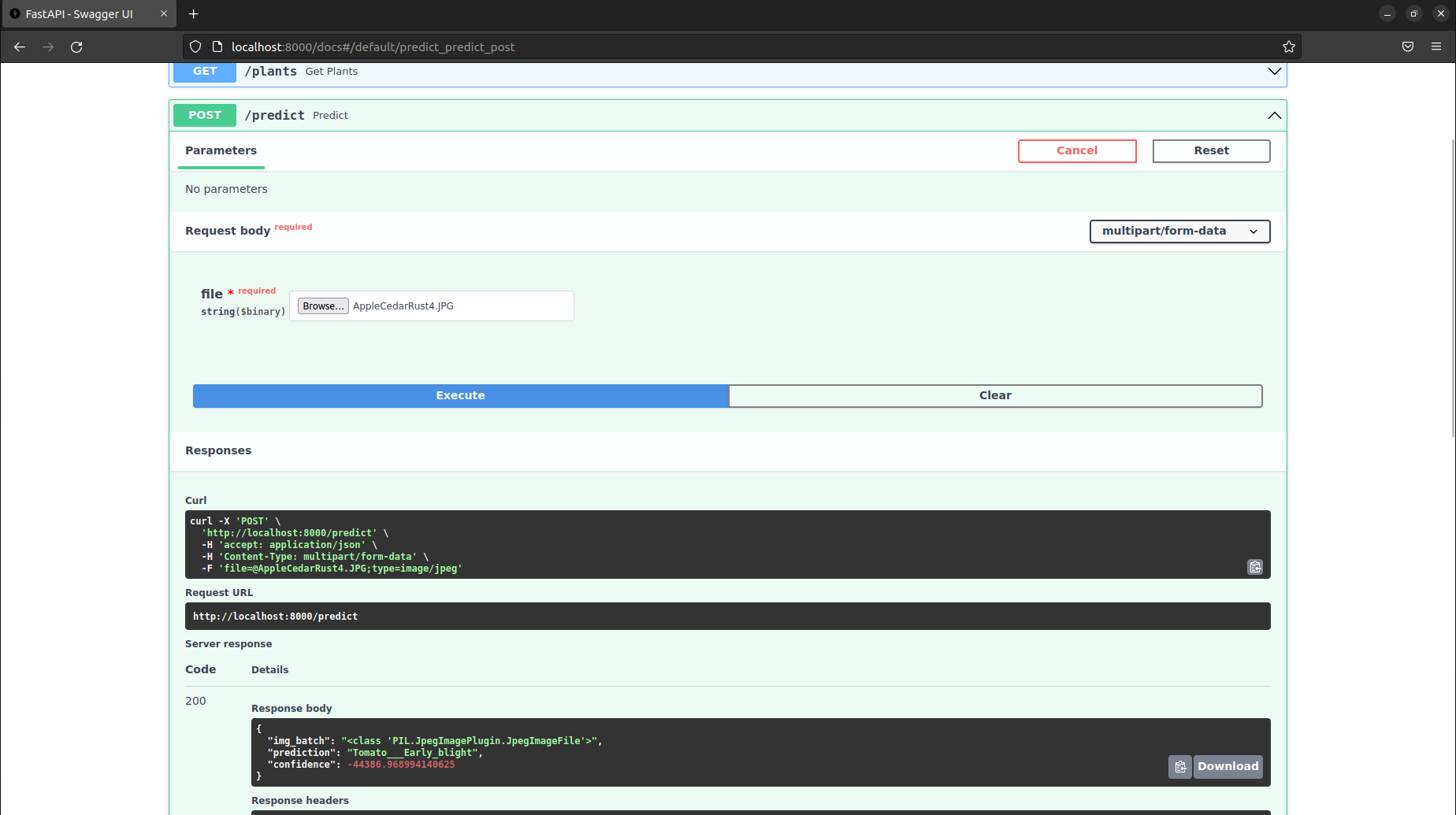Reset the /predict operation
Viewport: 1456px width, 815px height.
pyautogui.click(x=1211, y=150)
